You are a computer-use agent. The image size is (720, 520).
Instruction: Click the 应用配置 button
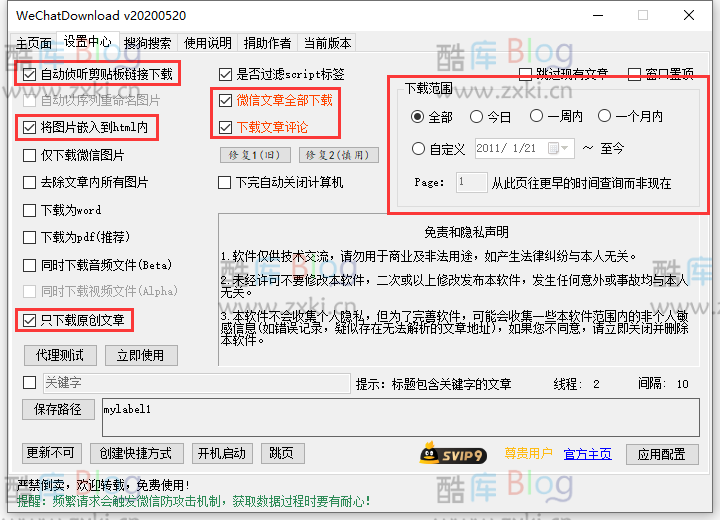point(662,454)
